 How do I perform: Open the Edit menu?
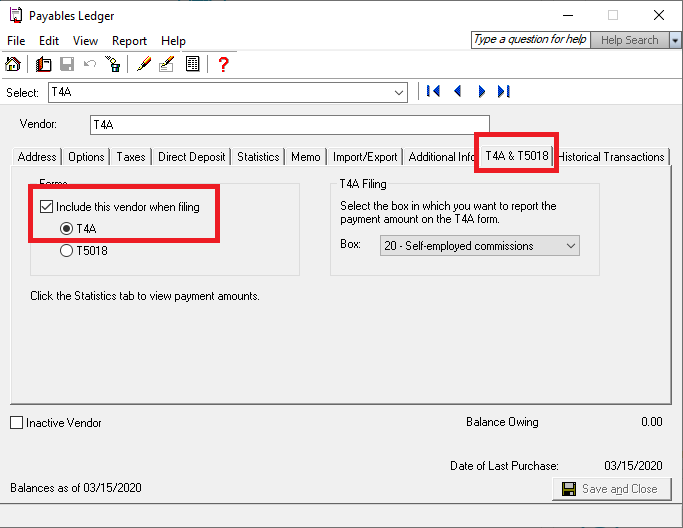pos(49,41)
